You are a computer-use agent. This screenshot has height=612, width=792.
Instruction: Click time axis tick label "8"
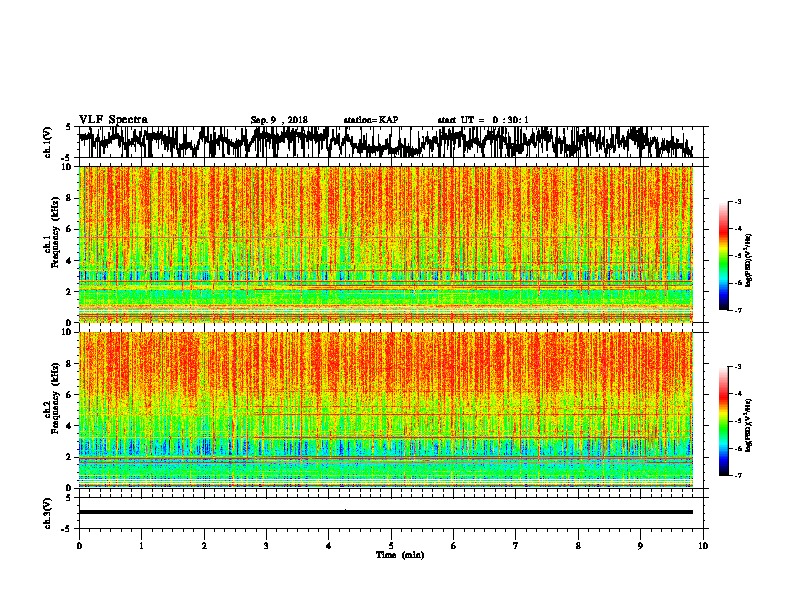click(x=578, y=546)
